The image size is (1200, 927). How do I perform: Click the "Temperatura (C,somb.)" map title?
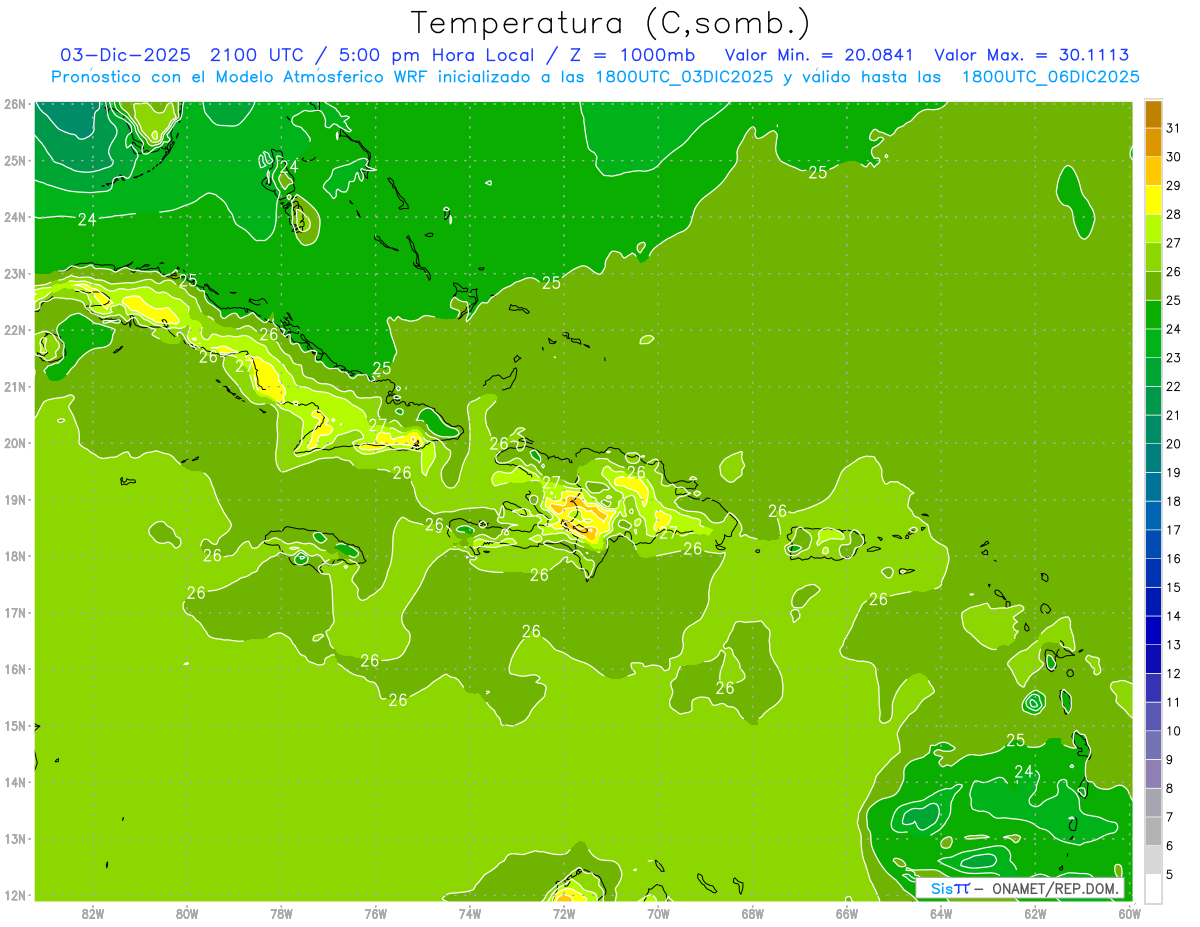point(611,23)
